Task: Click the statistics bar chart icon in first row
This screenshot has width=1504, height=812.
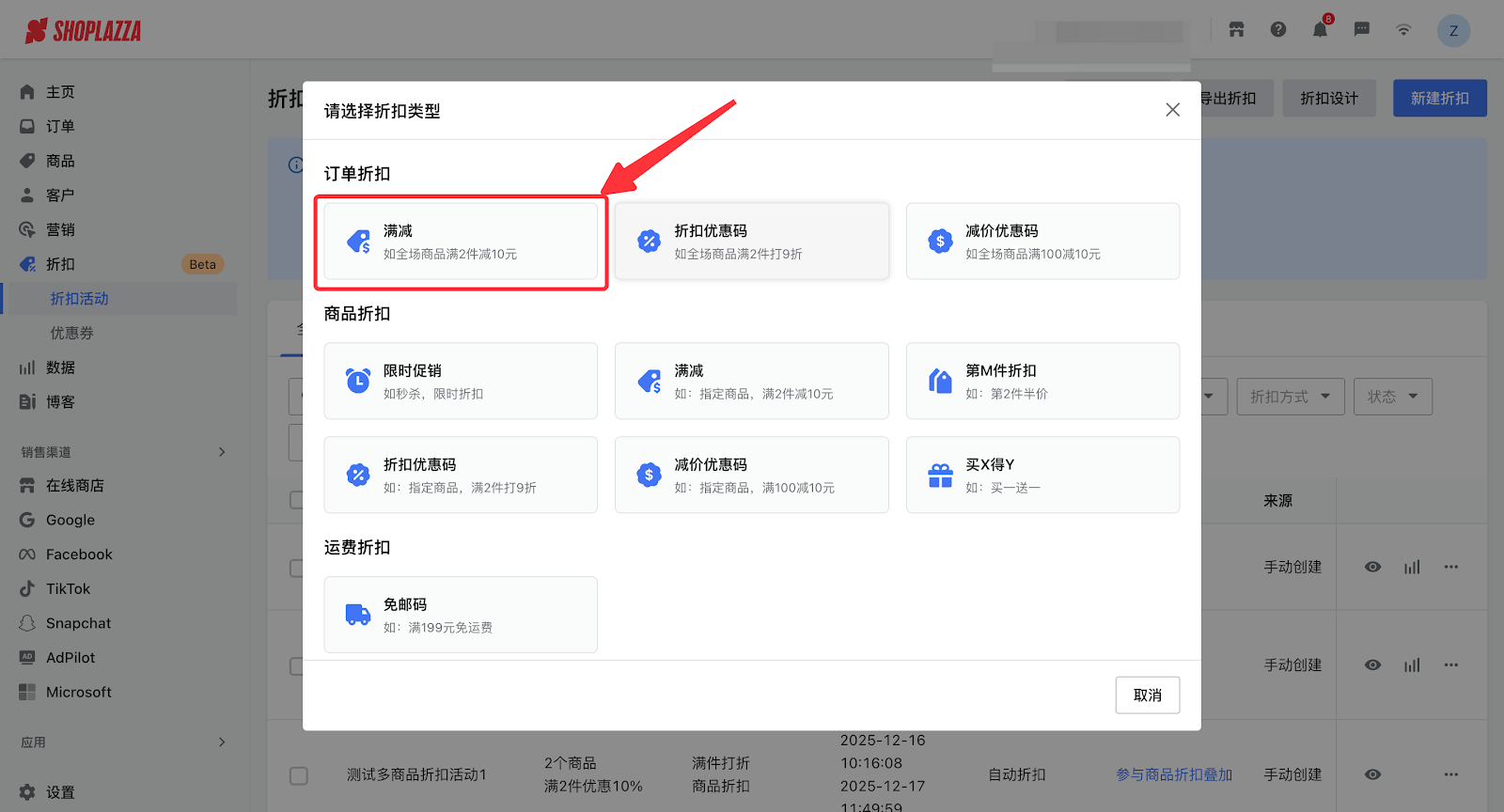Action: click(1412, 568)
